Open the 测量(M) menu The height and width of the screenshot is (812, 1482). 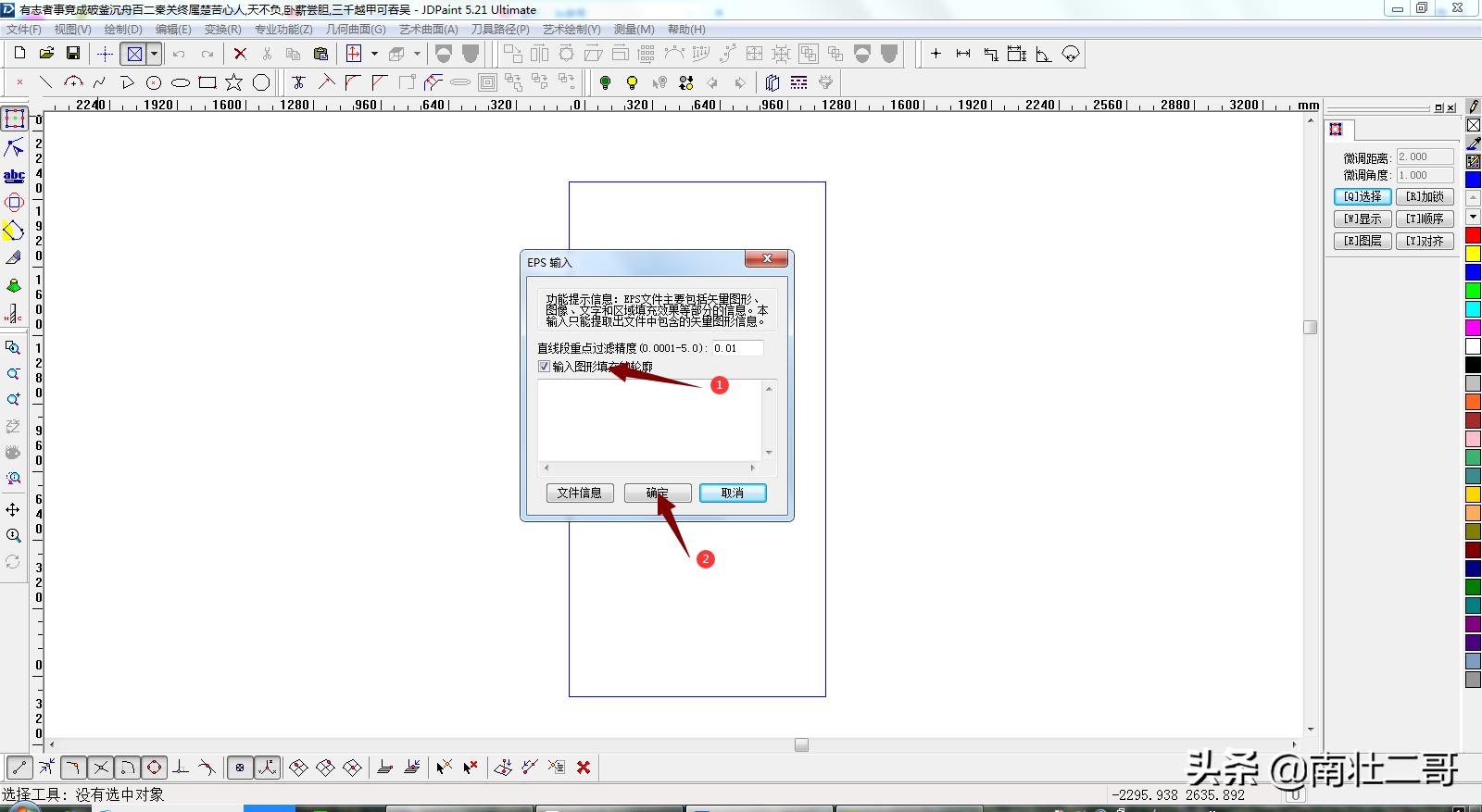point(634,30)
